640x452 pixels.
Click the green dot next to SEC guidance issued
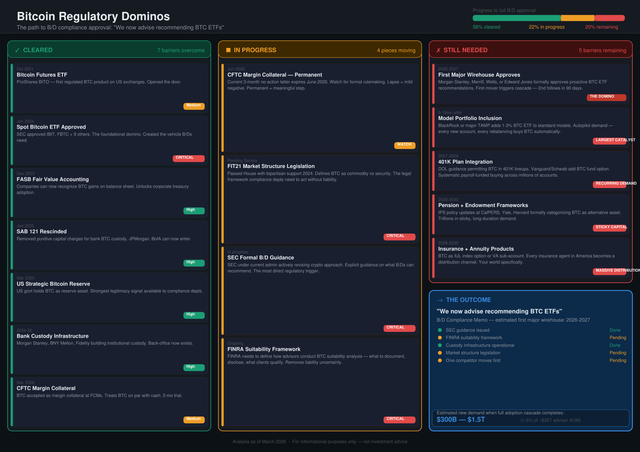[x=440, y=330]
